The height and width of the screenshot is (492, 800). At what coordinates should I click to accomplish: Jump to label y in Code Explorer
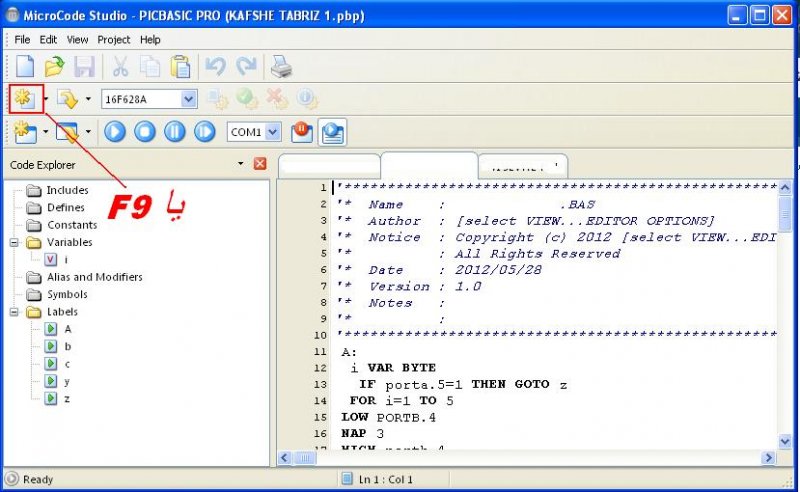point(67,381)
